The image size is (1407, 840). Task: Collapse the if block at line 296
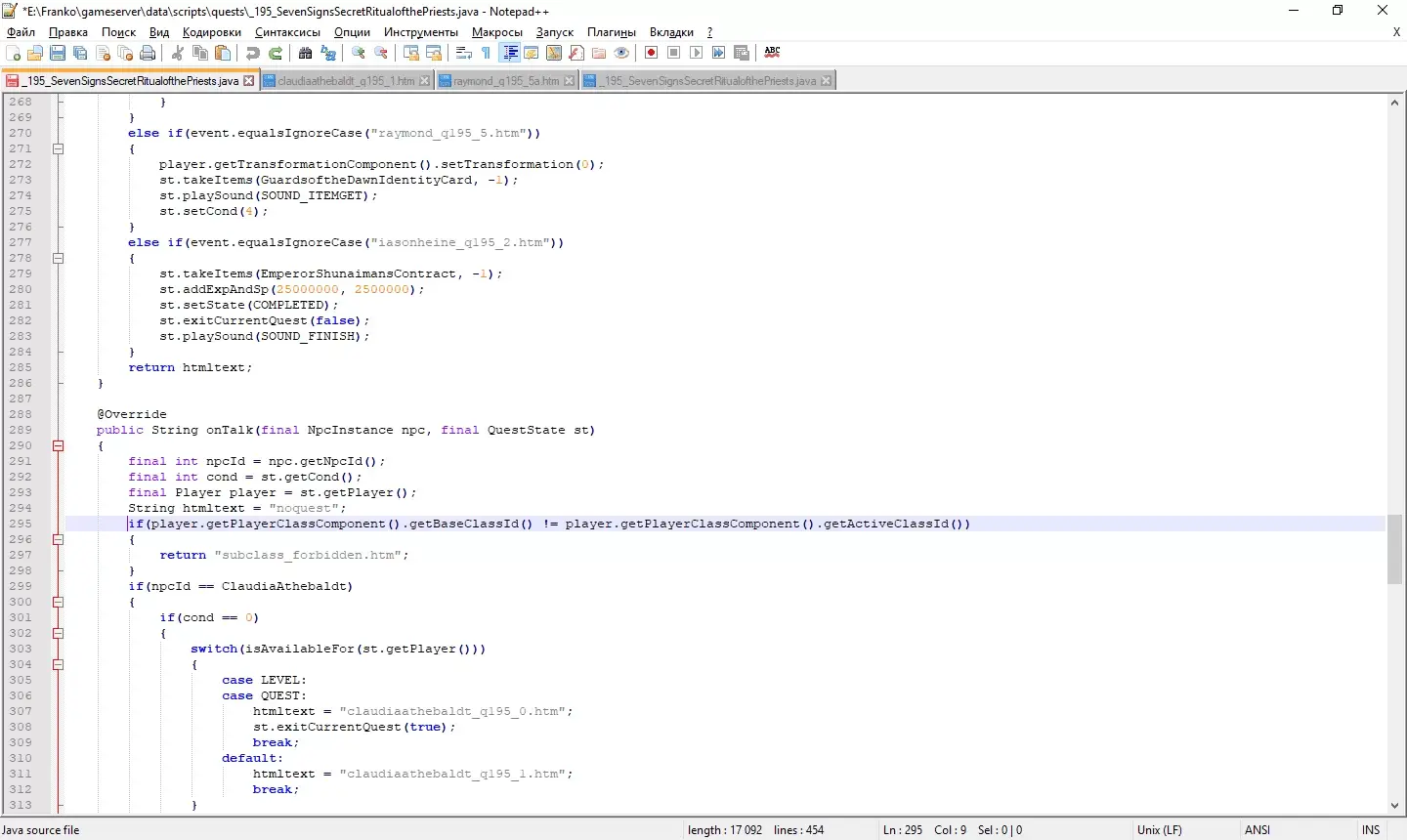coord(58,539)
